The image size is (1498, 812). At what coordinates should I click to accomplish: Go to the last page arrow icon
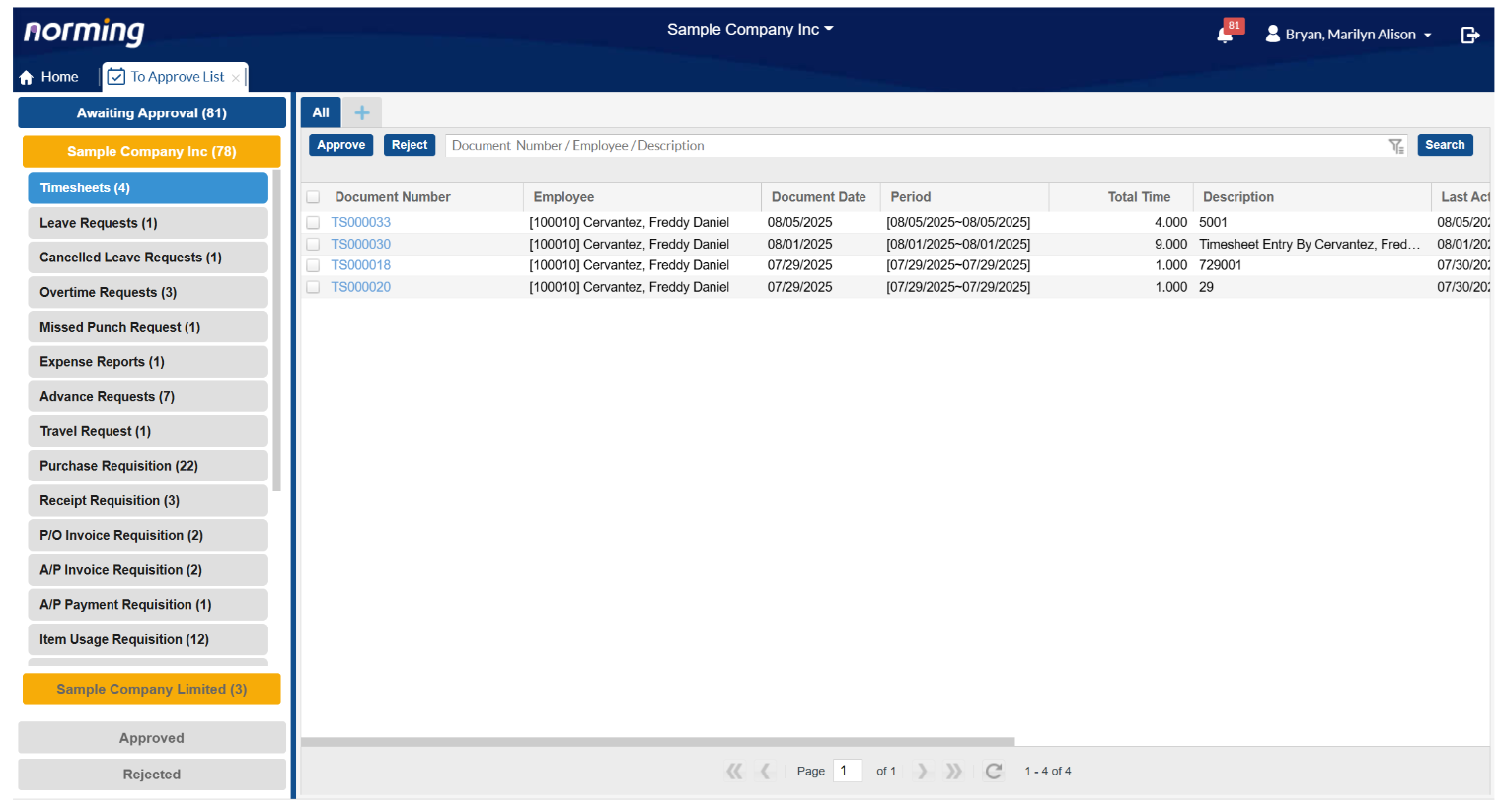(x=953, y=771)
